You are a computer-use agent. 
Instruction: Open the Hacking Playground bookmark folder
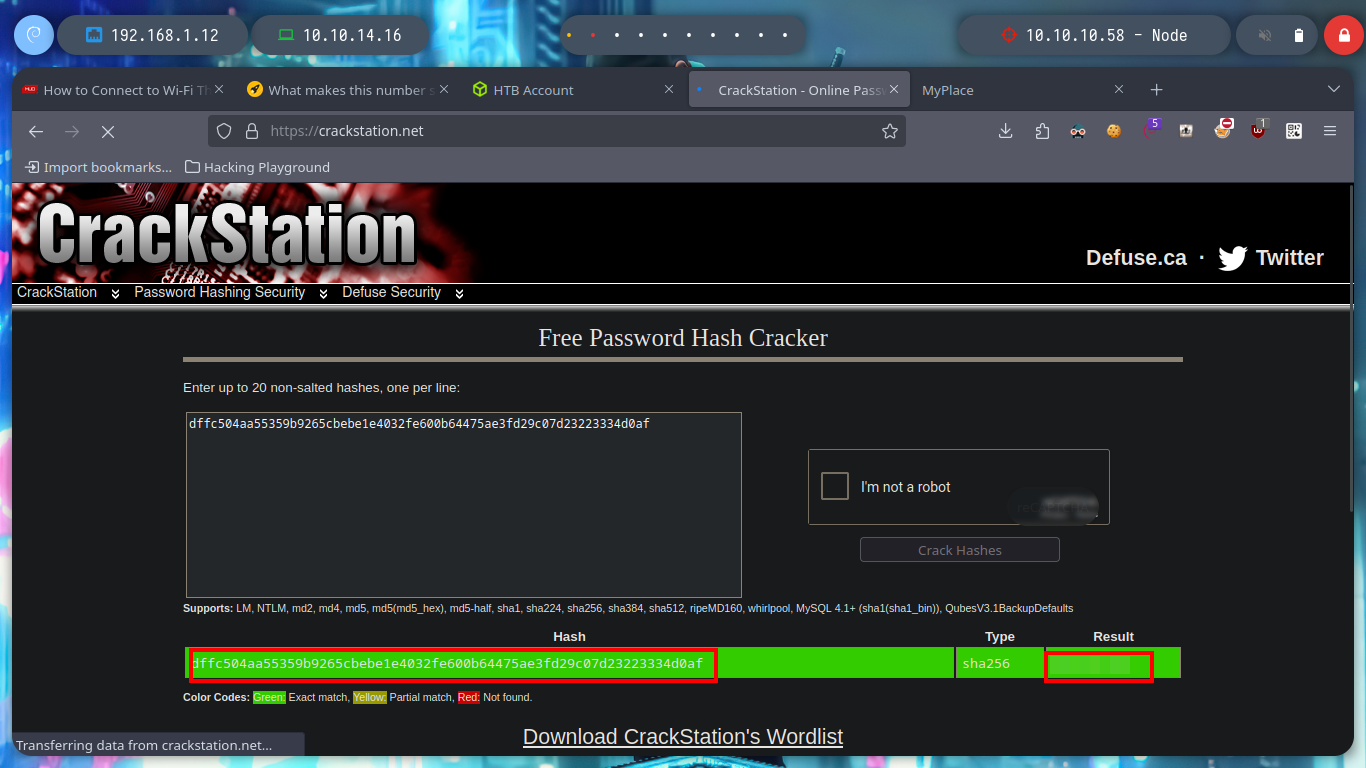click(257, 167)
